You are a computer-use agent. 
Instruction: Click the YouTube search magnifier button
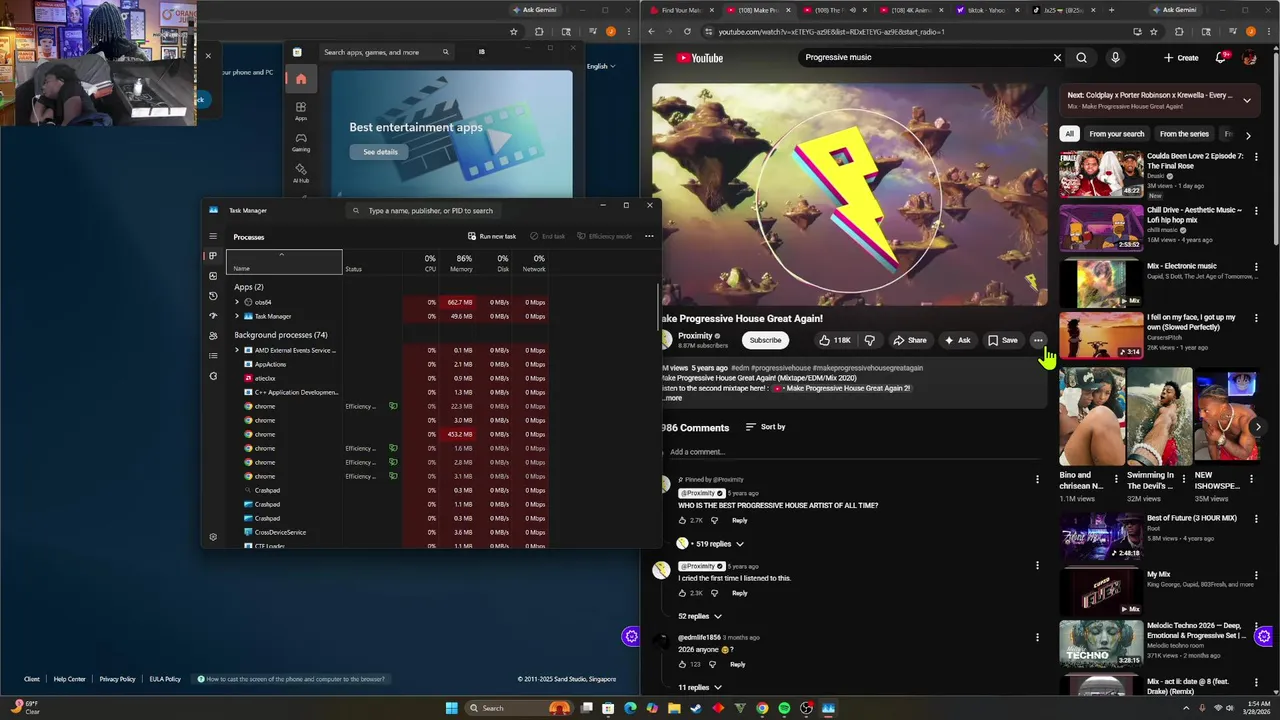tap(1081, 57)
